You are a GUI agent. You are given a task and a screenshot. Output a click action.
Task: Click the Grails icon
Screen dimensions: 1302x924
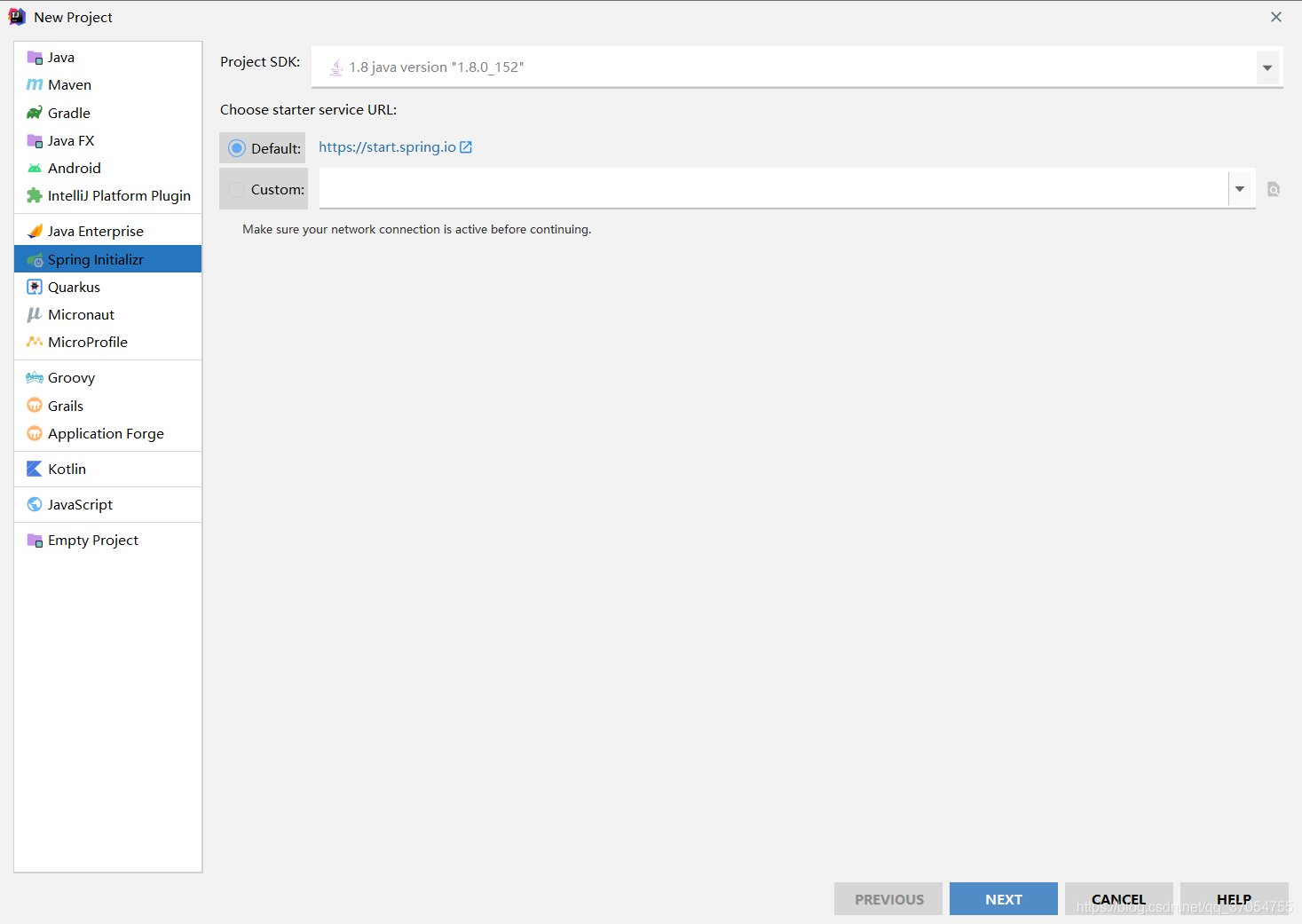[35, 406]
